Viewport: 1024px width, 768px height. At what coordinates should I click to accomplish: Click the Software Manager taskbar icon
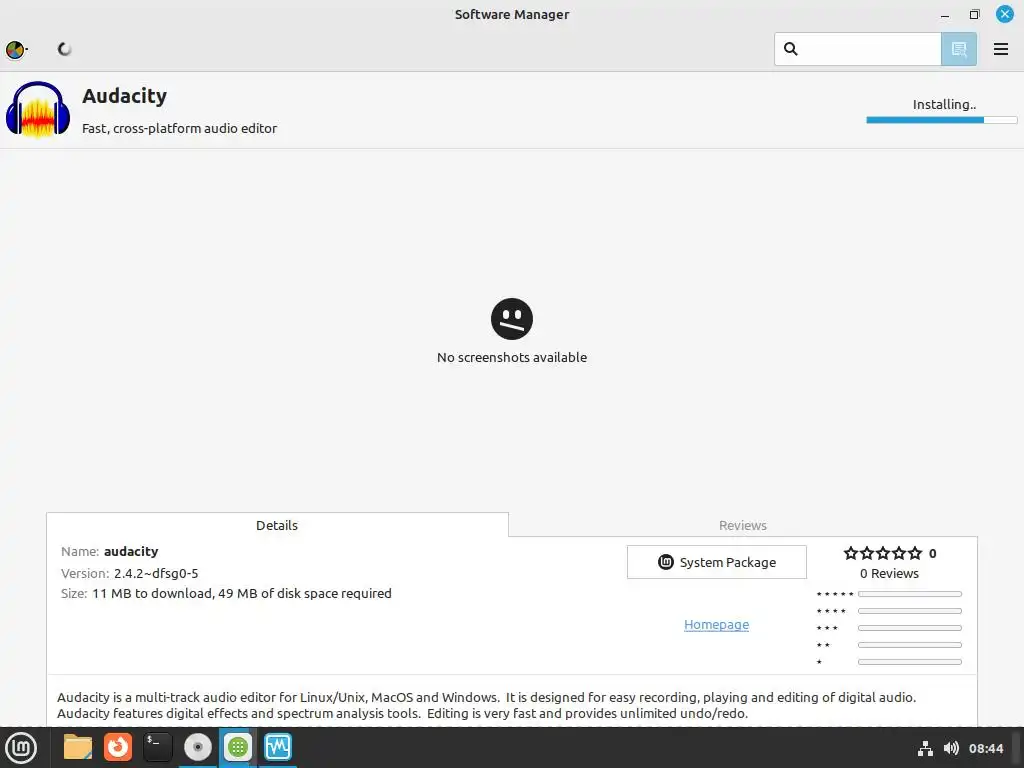coord(238,748)
